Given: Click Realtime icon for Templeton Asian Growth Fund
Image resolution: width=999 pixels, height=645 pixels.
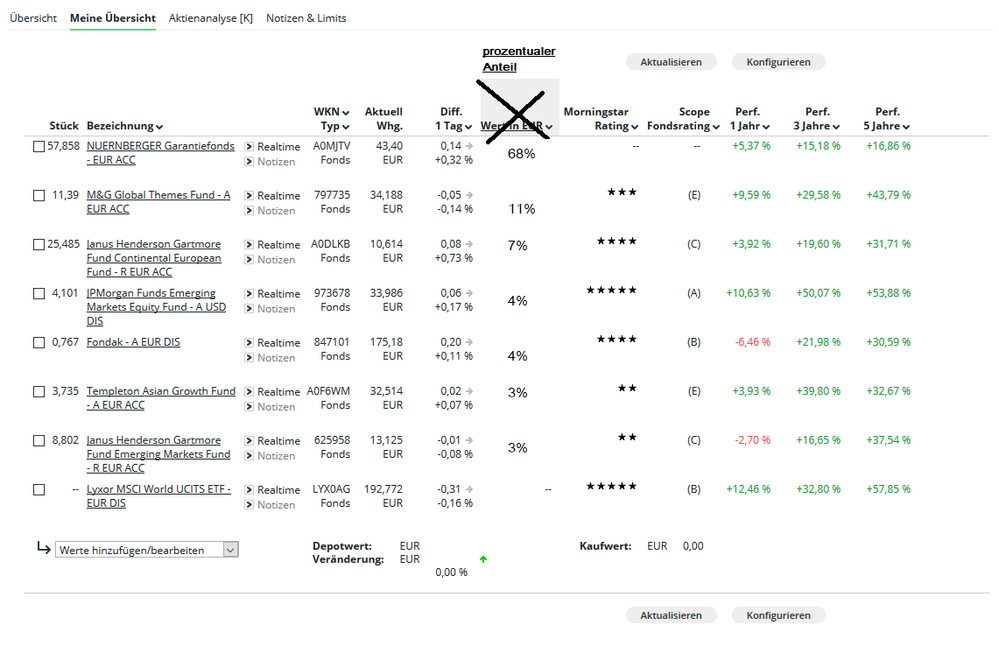Looking at the screenshot, I should (x=249, y=392).
